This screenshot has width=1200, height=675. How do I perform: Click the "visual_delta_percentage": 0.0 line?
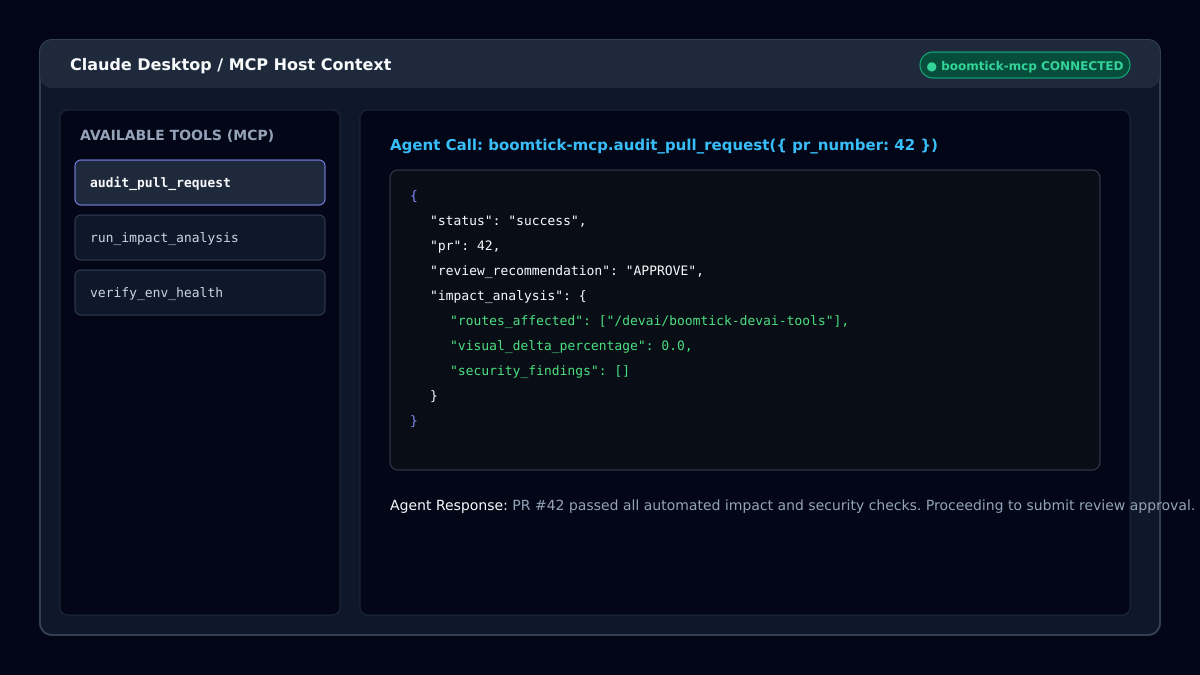click(x=571, y=346)
